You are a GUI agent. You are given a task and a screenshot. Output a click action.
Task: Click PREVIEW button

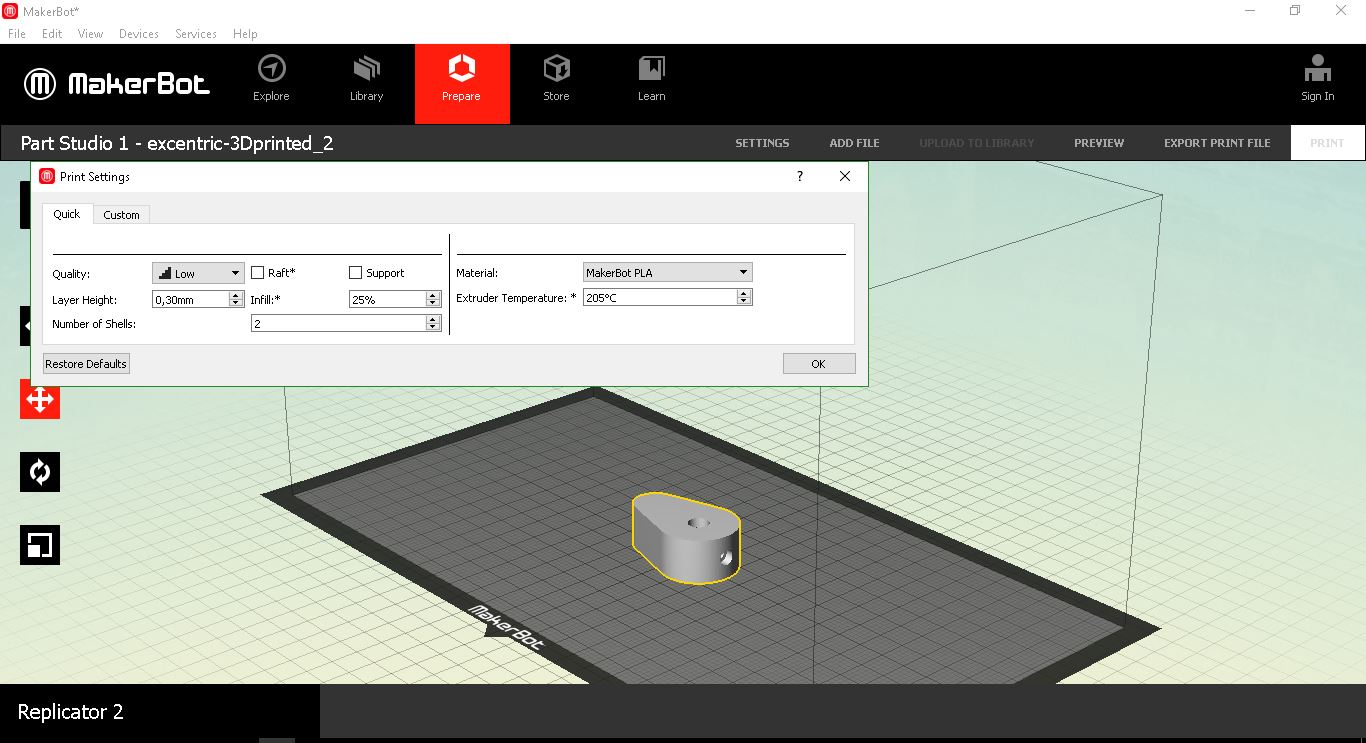tap(1099, 143)
